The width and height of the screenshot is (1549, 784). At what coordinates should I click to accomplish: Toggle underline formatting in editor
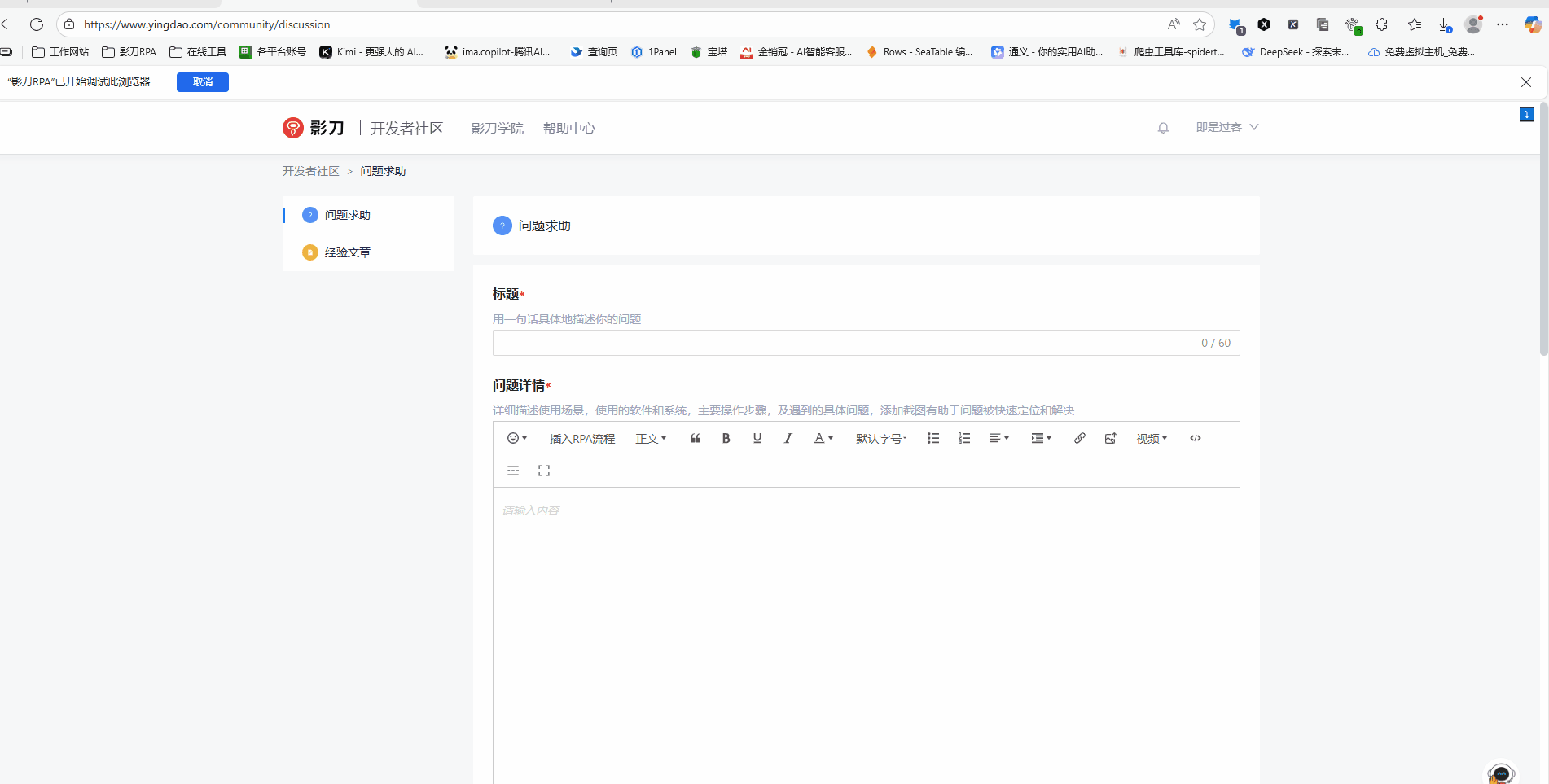coord(757,438)
